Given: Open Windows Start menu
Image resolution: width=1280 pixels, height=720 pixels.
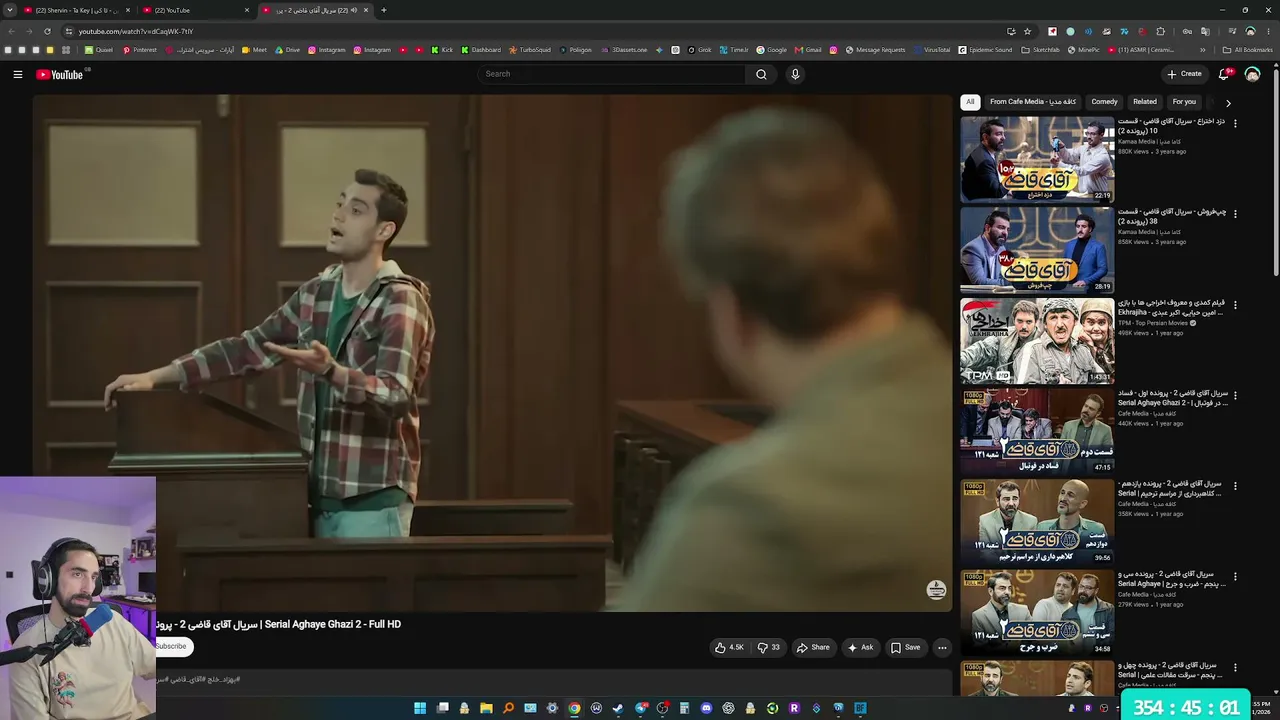Looking at the screenshot, I should (420, 709).
